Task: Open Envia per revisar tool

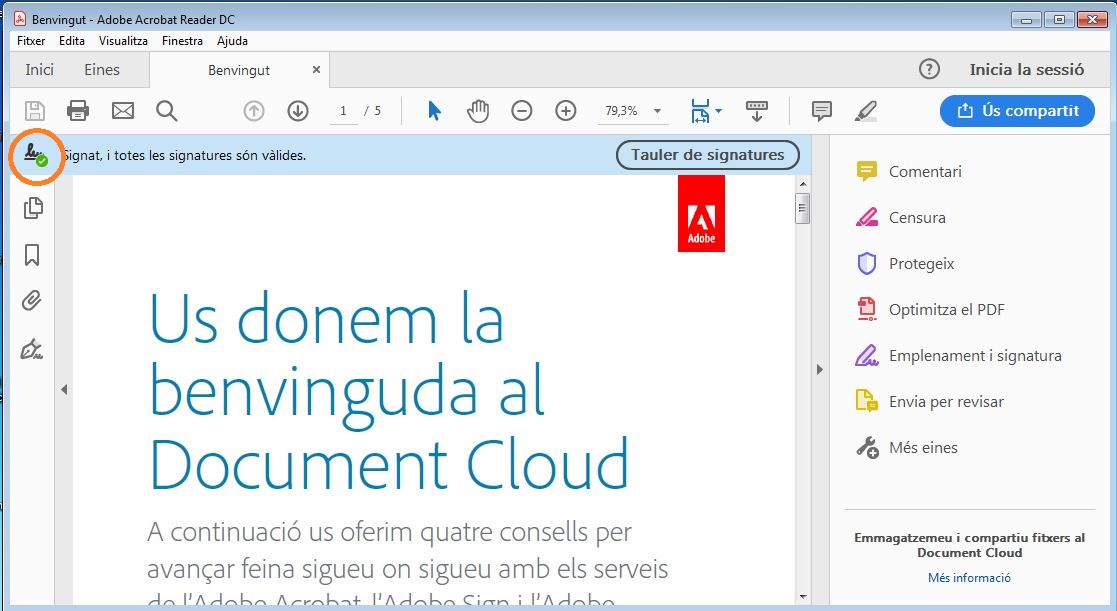Action: (x=930, y=402)
